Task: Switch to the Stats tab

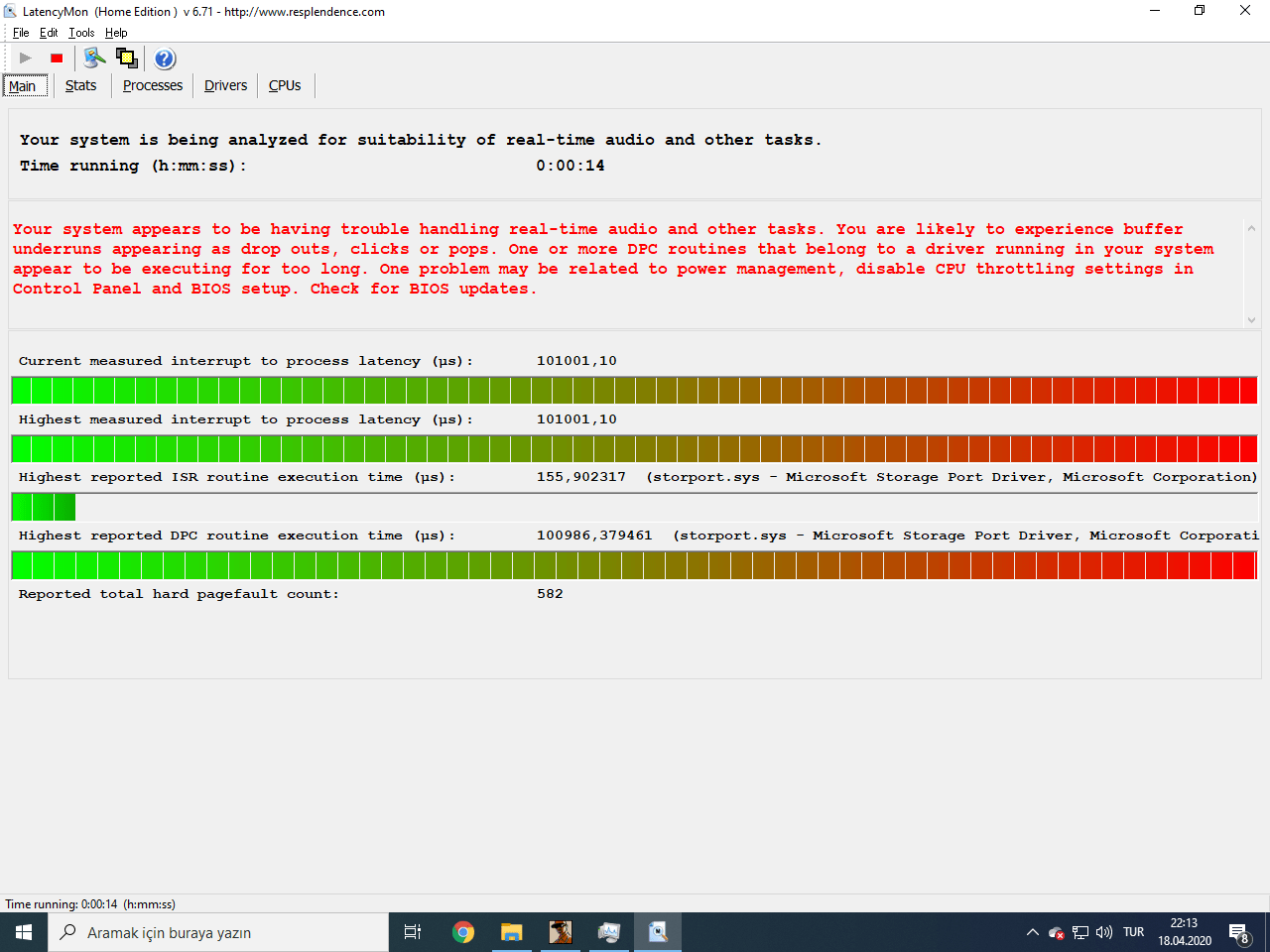Action: 80,85
